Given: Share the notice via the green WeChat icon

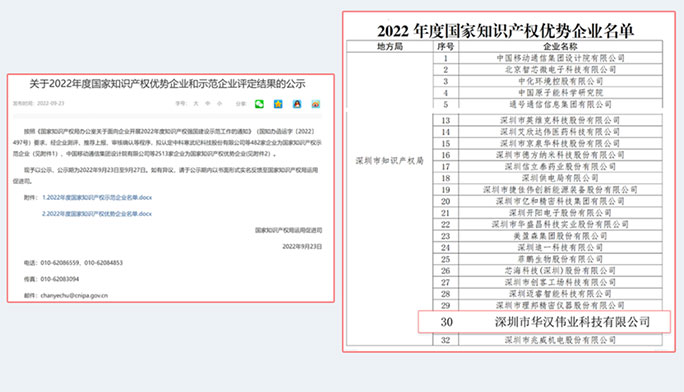Looking at the screenshot, I should pos(259,104).
